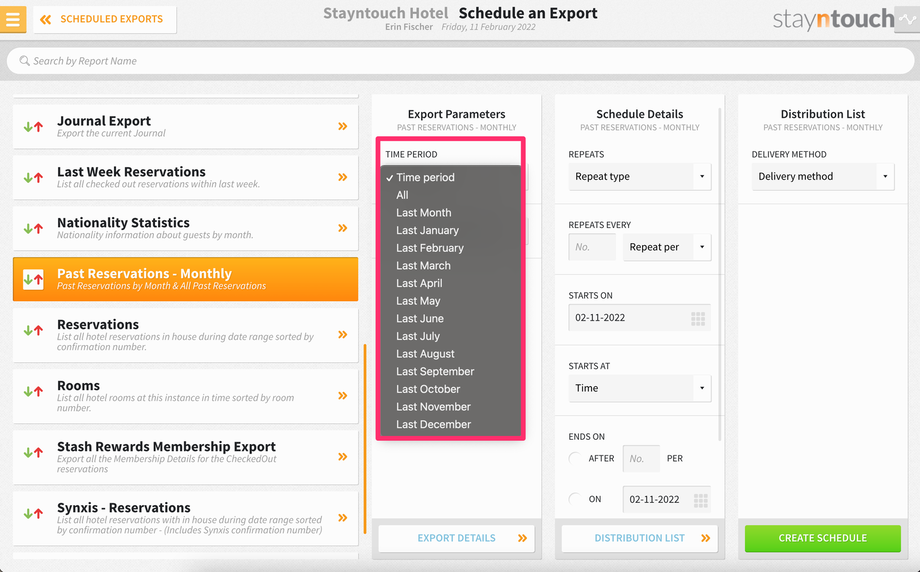
Task: Click the Ends On date field
Action: (667, 499)
